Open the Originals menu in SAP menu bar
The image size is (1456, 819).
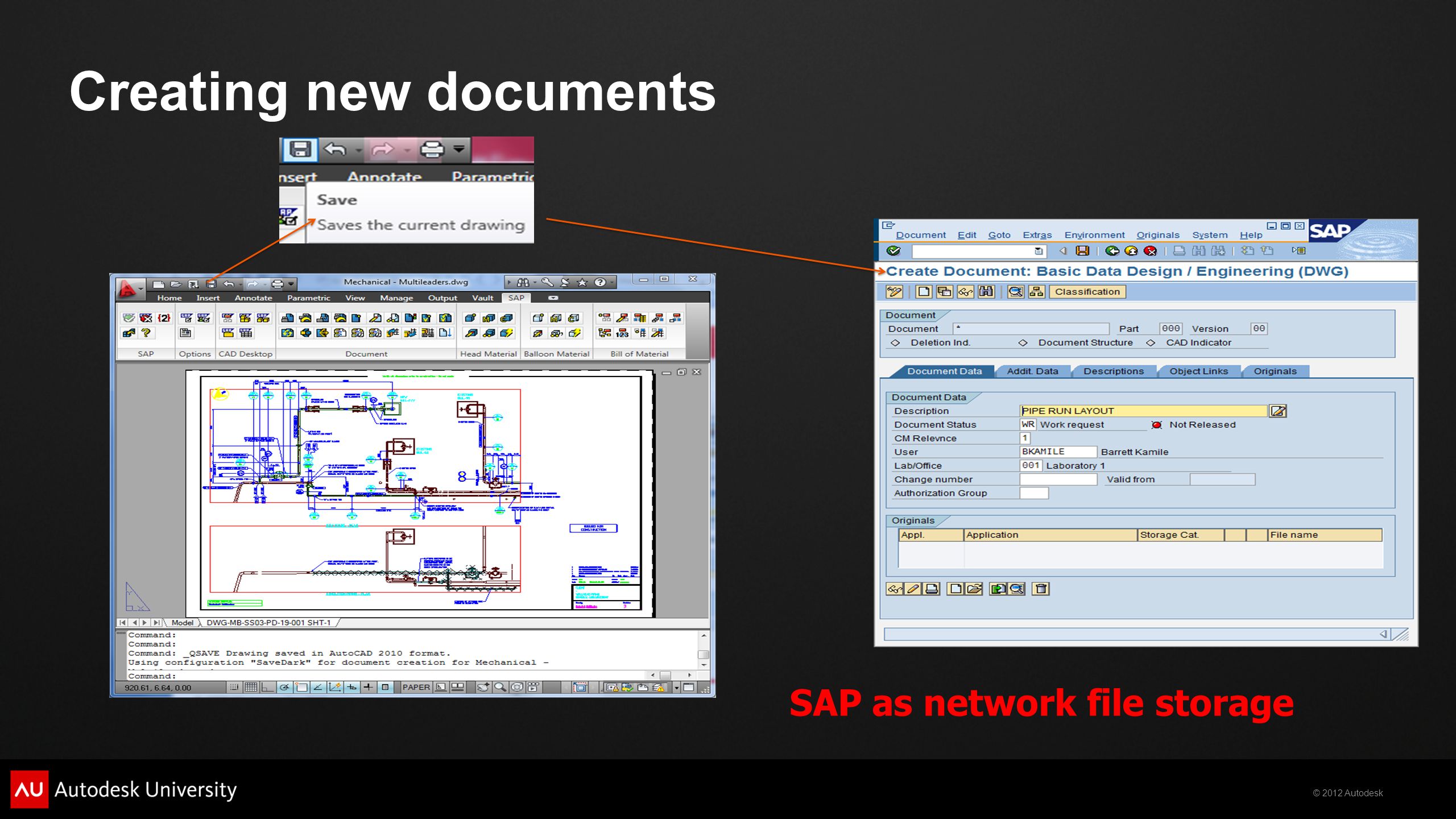click(1157, 235)
